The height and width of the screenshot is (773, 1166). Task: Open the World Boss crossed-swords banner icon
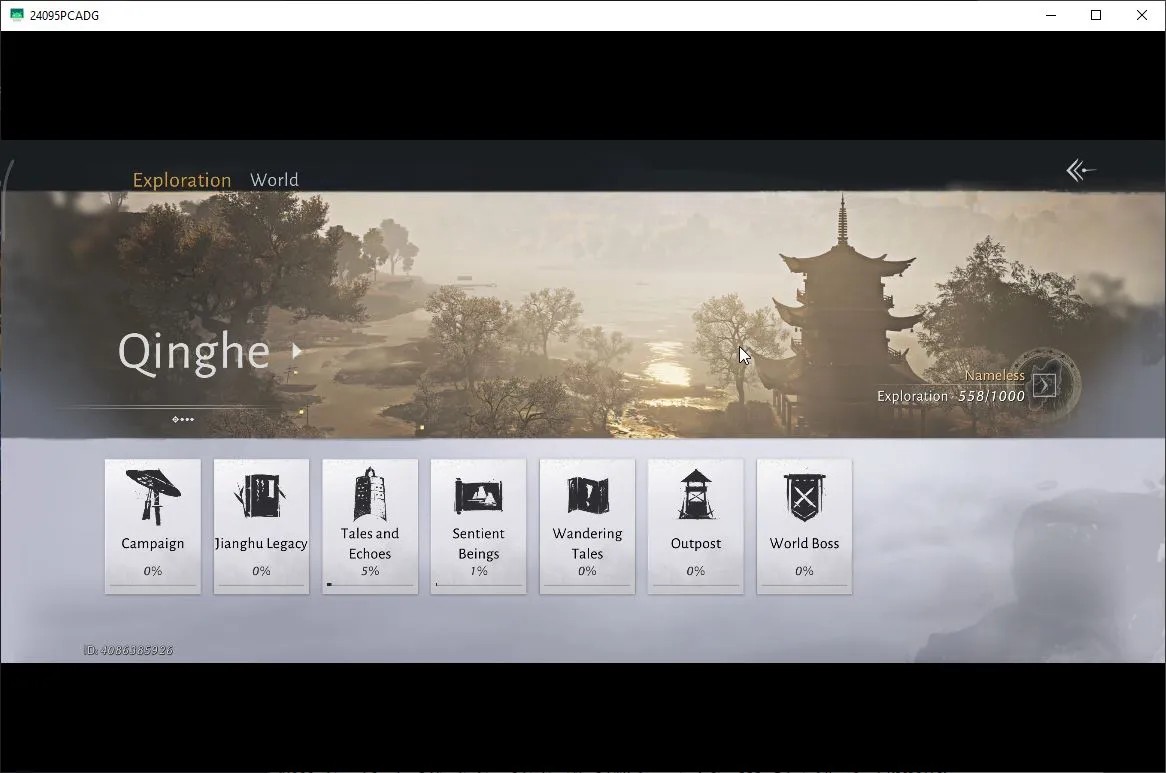(805, 497)
